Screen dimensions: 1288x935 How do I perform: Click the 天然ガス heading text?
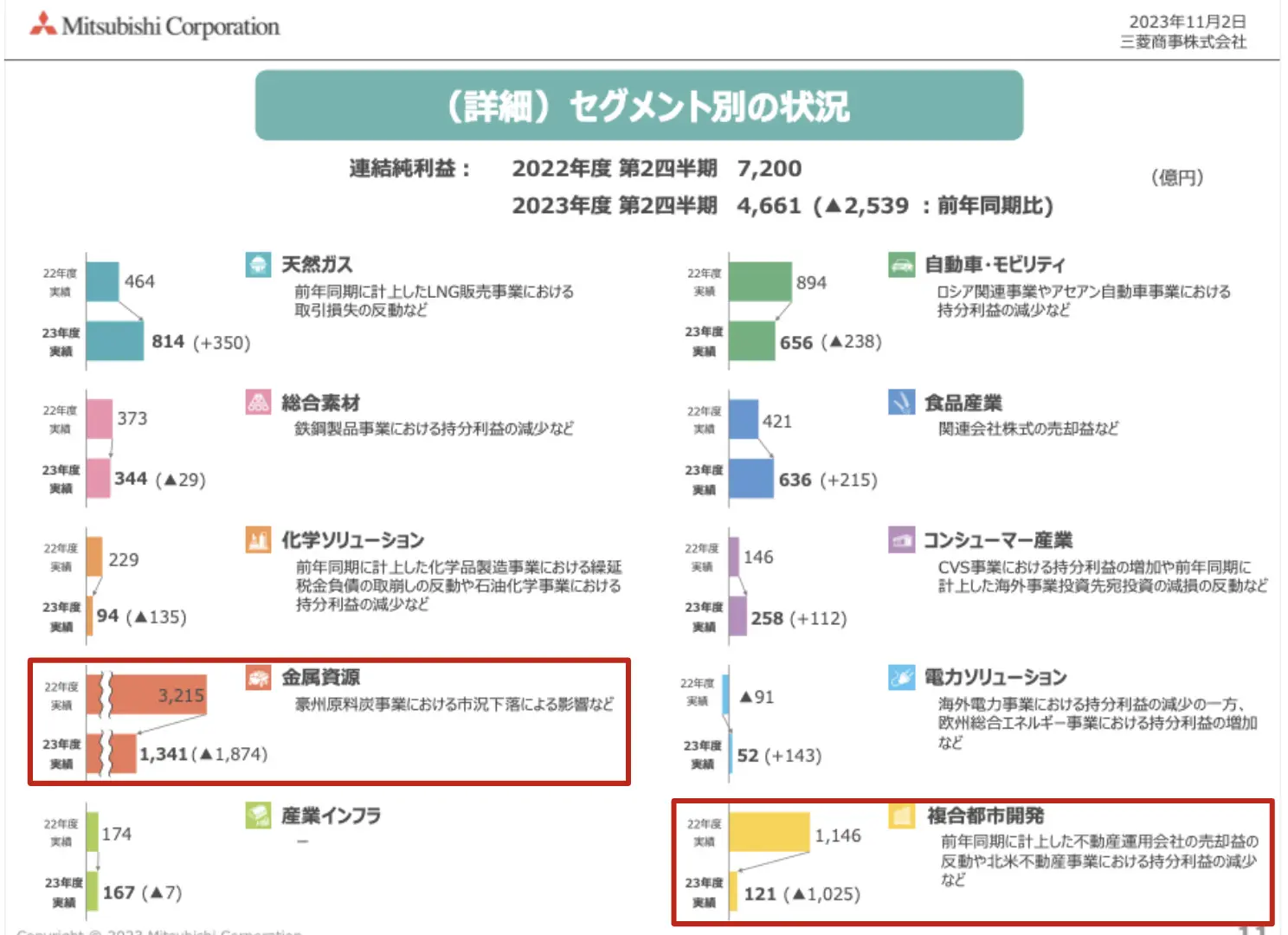(317, 264)
